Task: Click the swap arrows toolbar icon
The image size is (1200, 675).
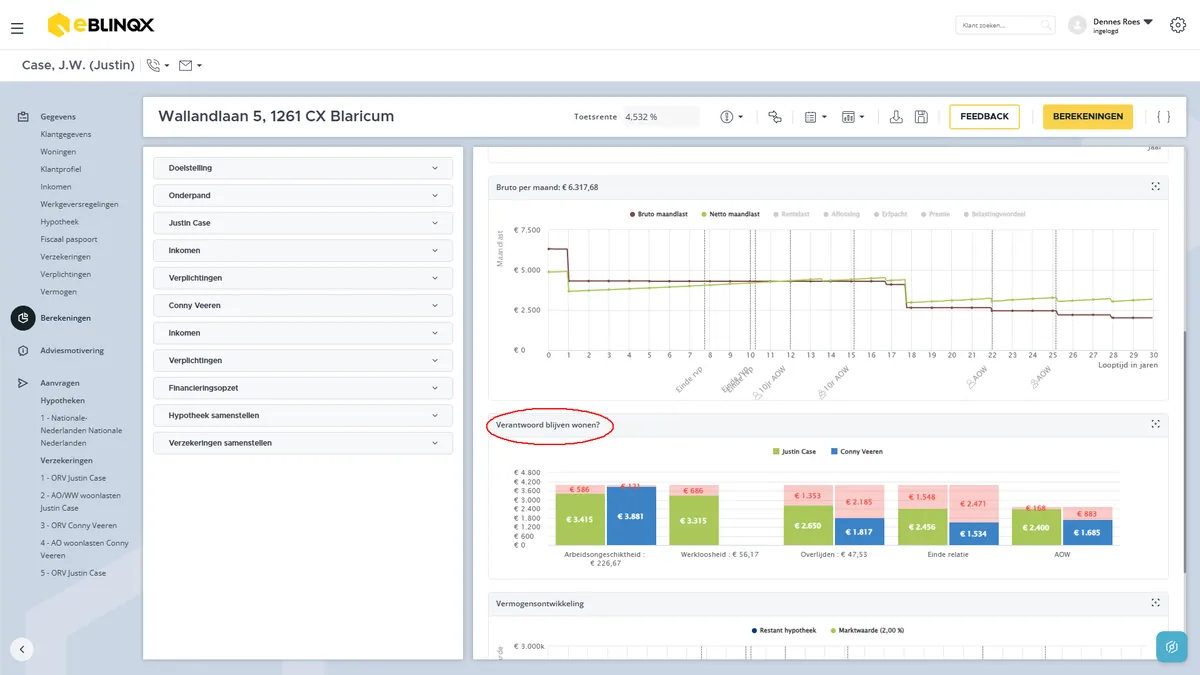Action: tap(774, 117)
